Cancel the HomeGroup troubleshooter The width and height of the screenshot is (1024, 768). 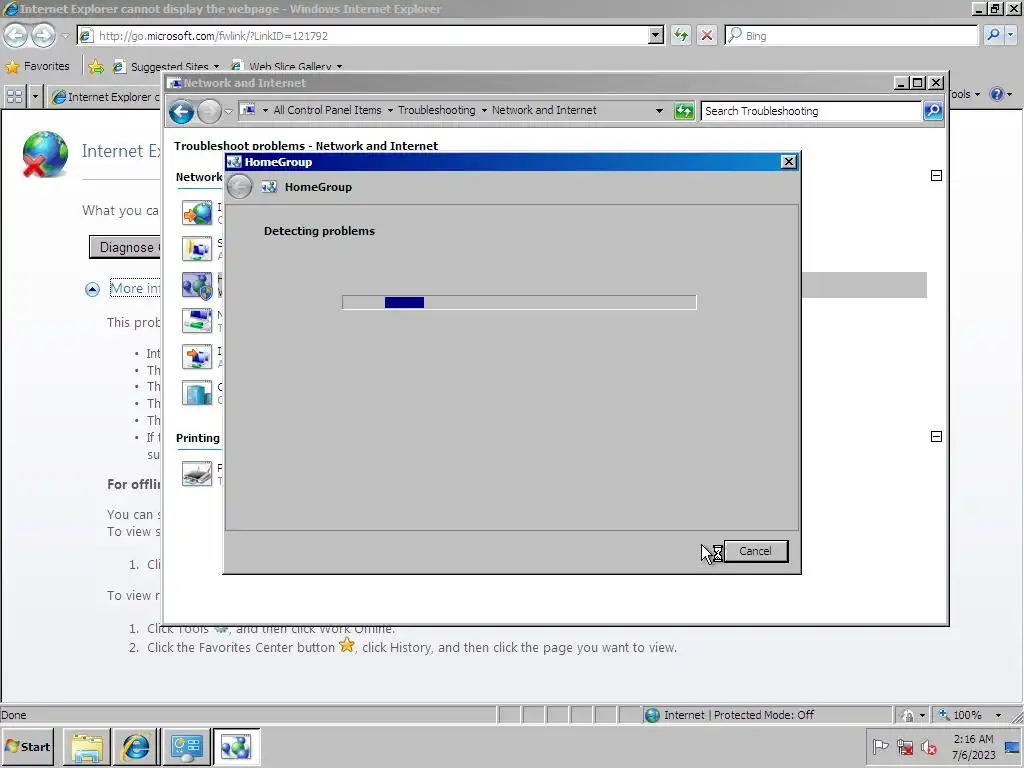[756, 551]
